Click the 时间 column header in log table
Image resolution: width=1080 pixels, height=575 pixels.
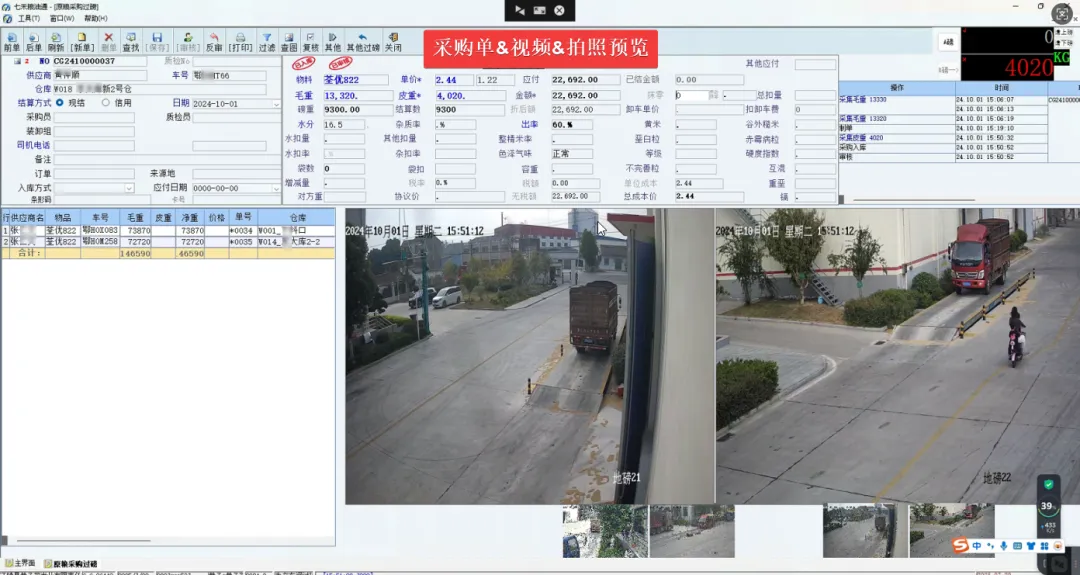tap(1001, 88)
